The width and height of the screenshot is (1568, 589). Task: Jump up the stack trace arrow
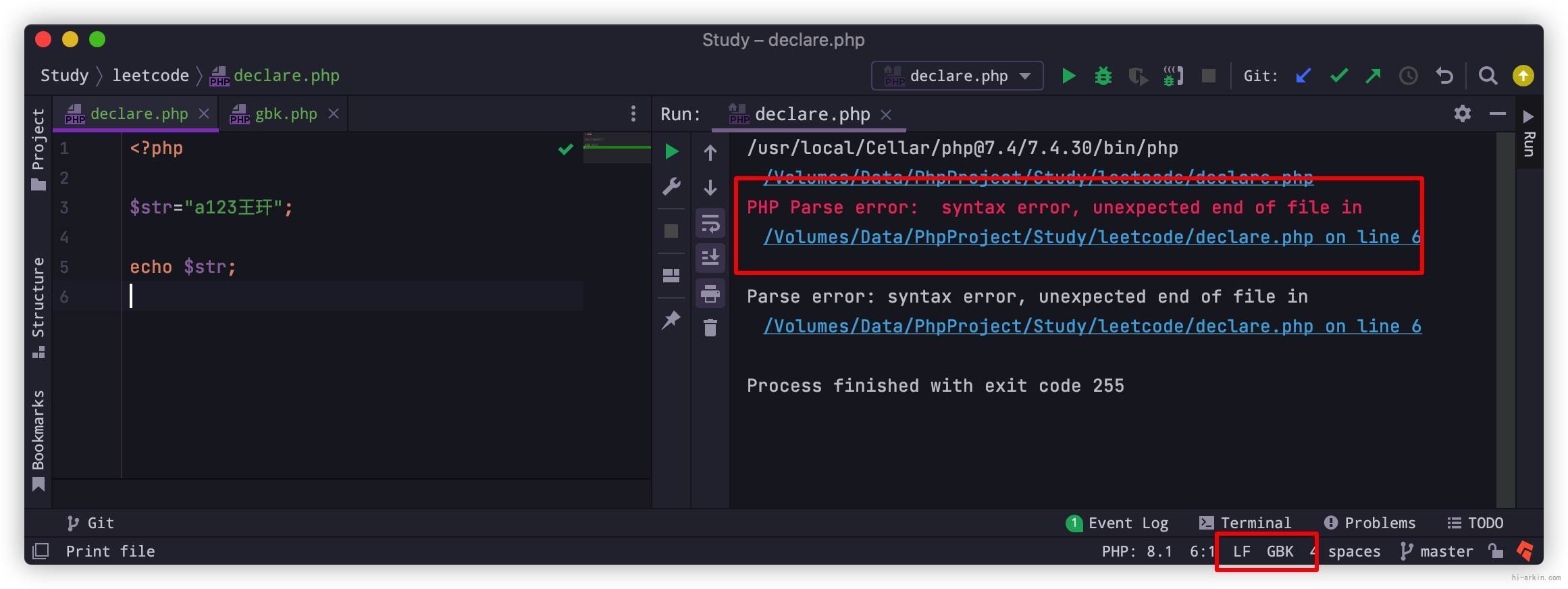tap(710, 153)
